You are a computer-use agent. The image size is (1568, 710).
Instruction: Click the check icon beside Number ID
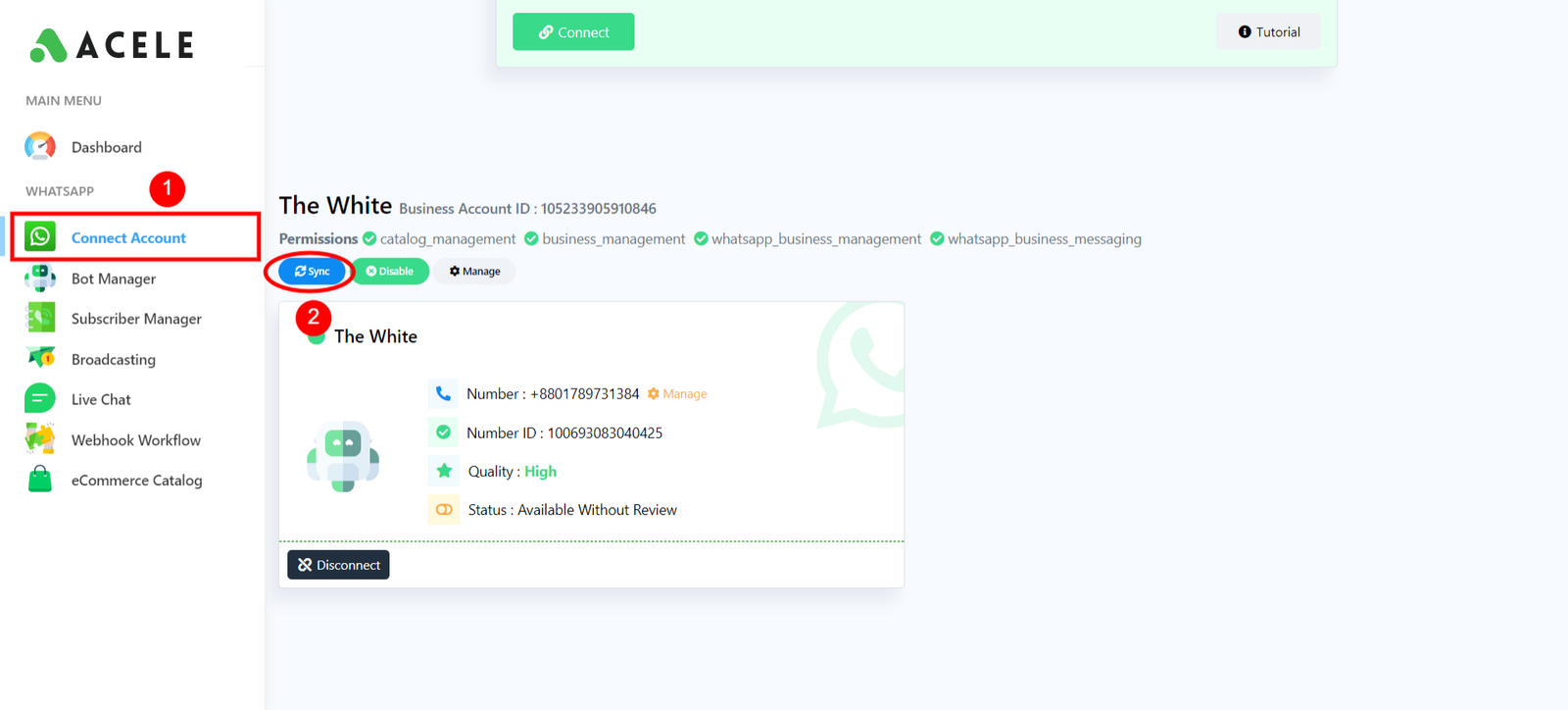click(444, 432)
